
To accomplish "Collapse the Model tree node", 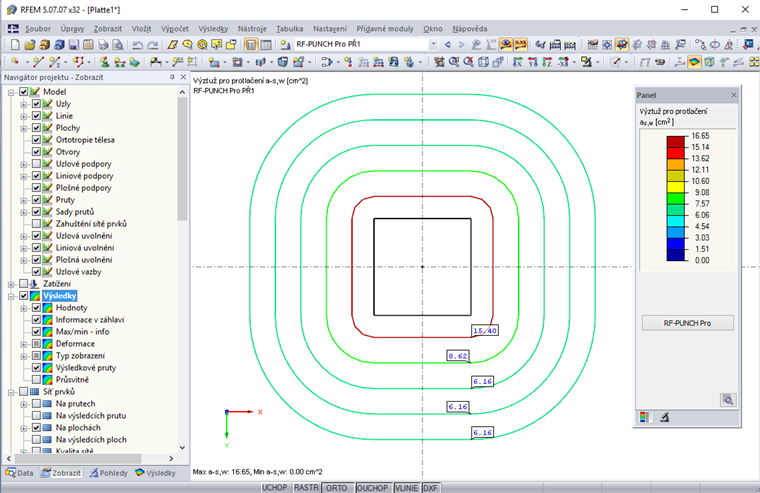I will point(11,92).
